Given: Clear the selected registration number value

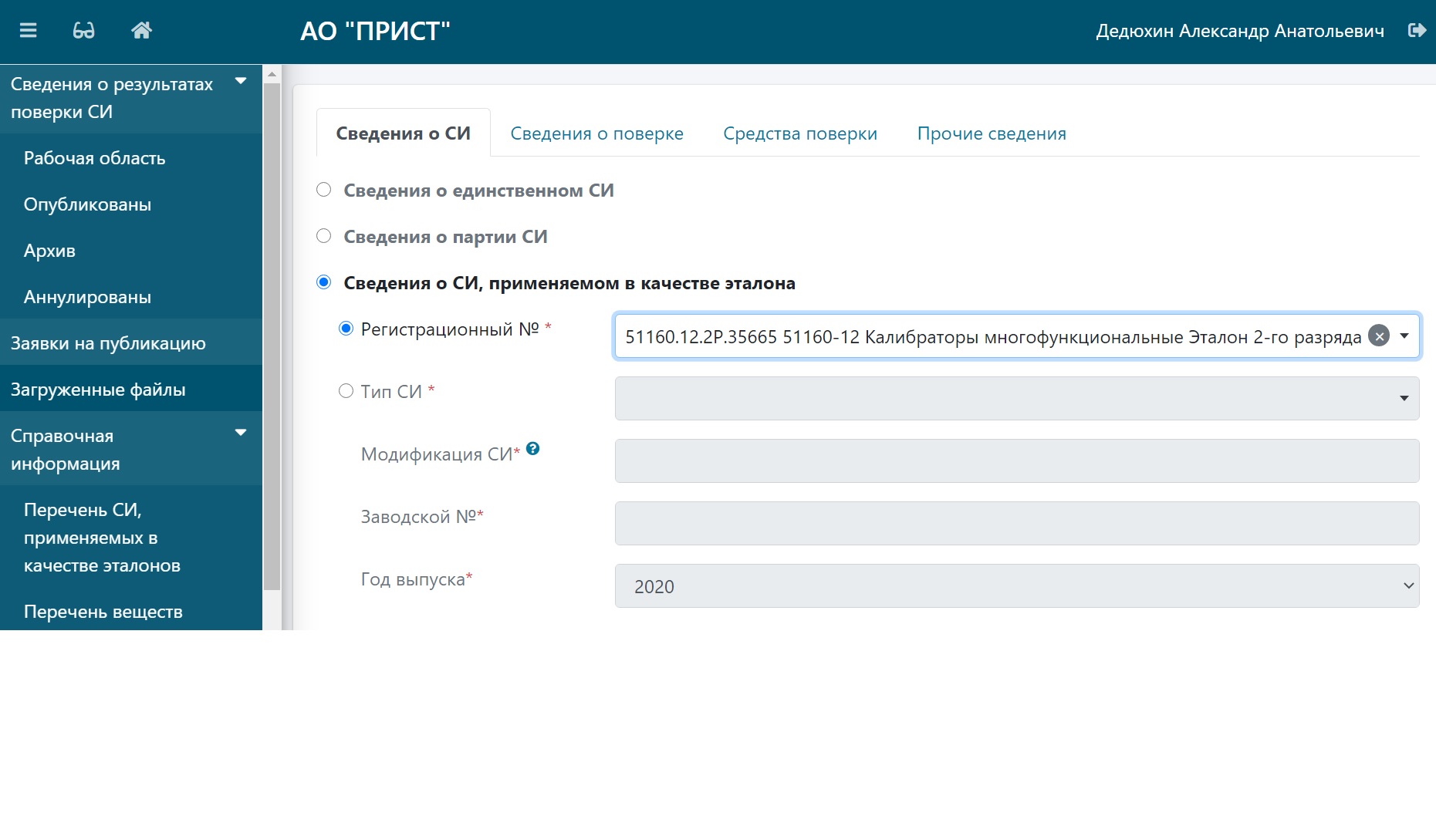Looking at the screenshot, I should [x=1378, y=336].
